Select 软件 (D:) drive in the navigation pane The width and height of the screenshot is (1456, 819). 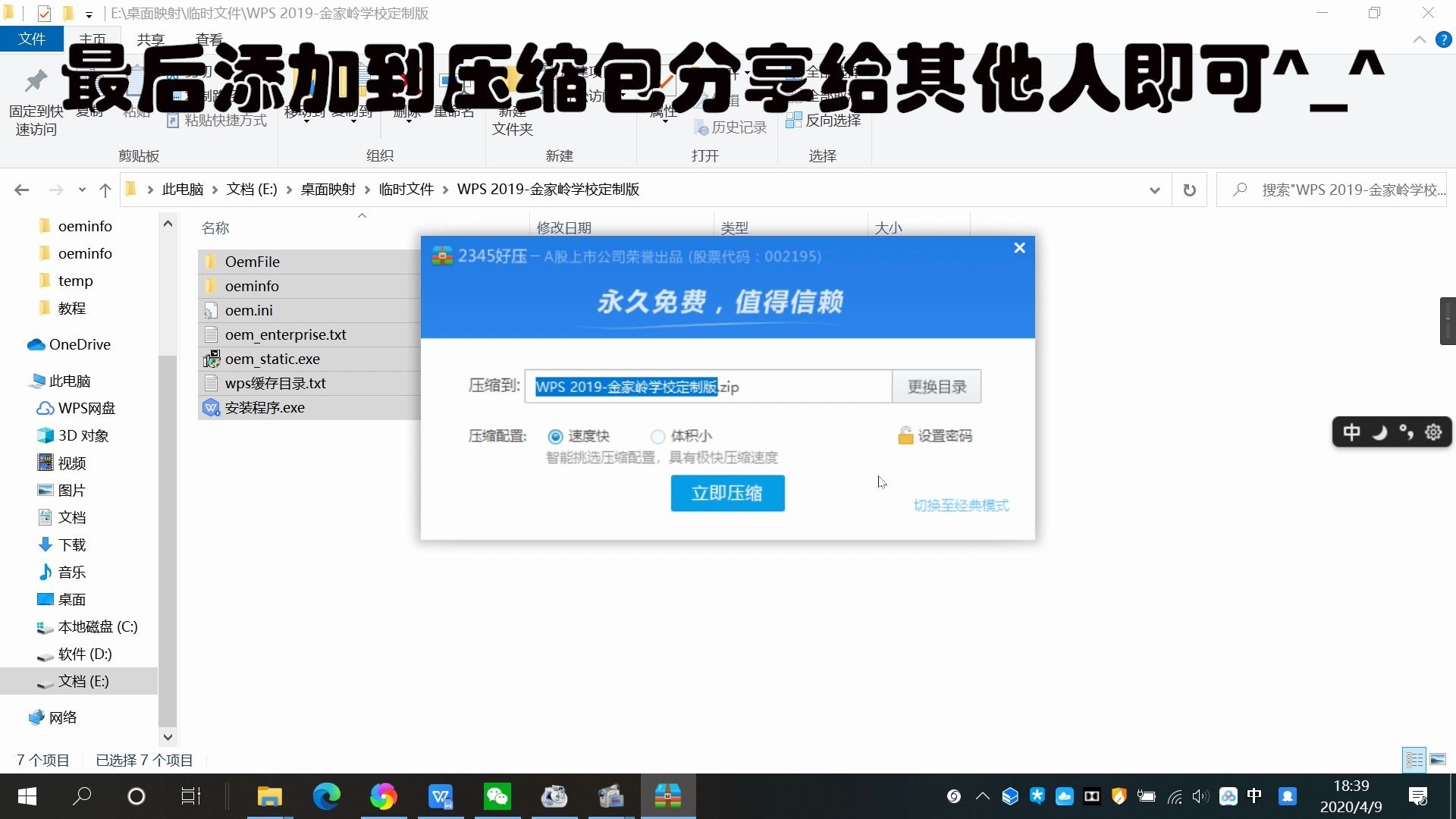(85, 654)
